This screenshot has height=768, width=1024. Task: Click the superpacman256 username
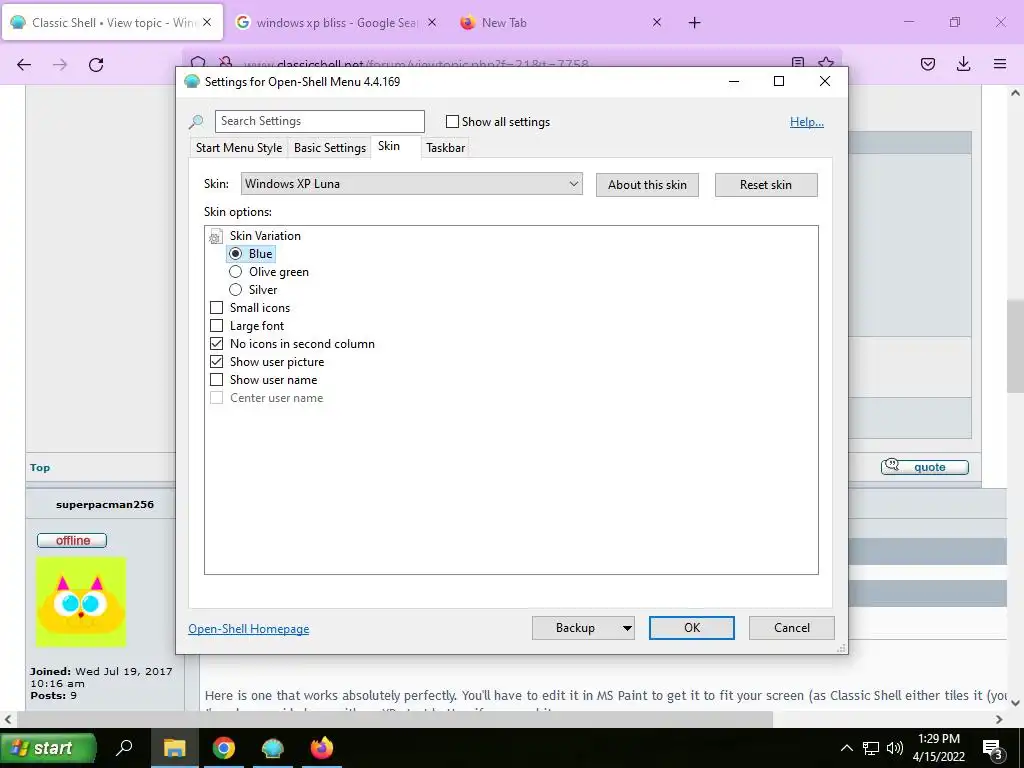click(x=105, y=504)
